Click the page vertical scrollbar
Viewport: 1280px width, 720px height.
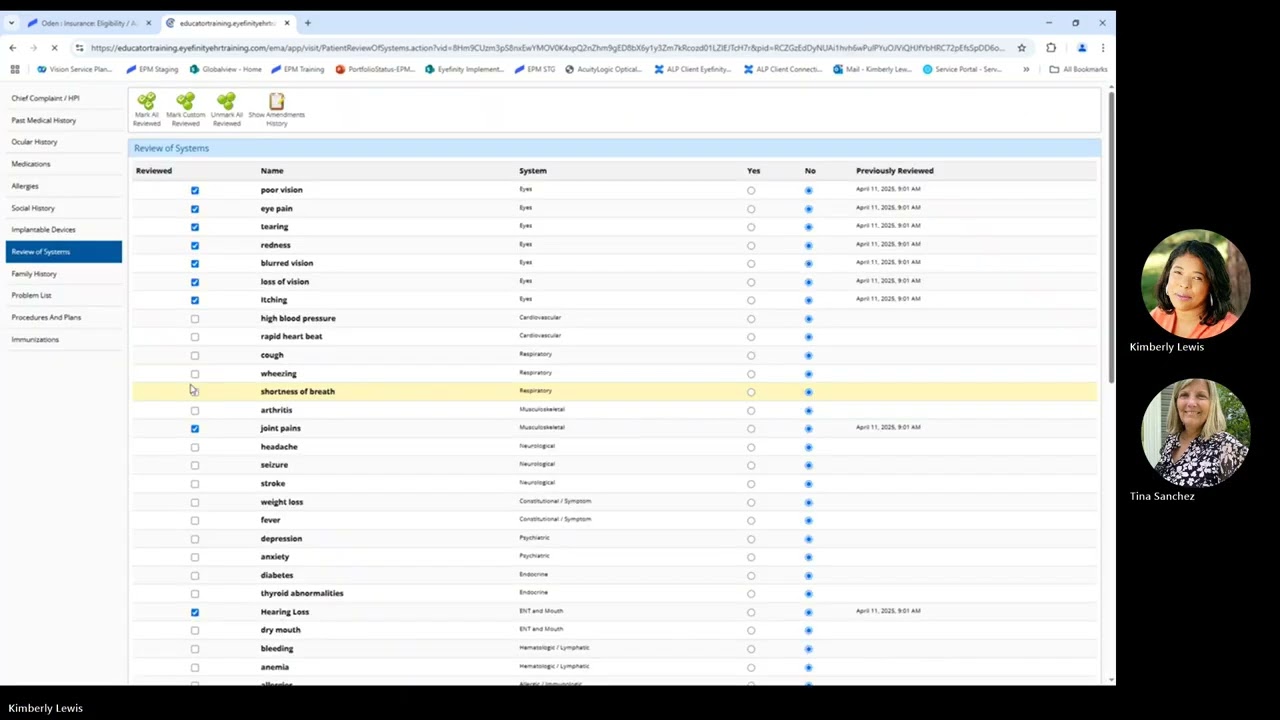(x=1111, y=235)
